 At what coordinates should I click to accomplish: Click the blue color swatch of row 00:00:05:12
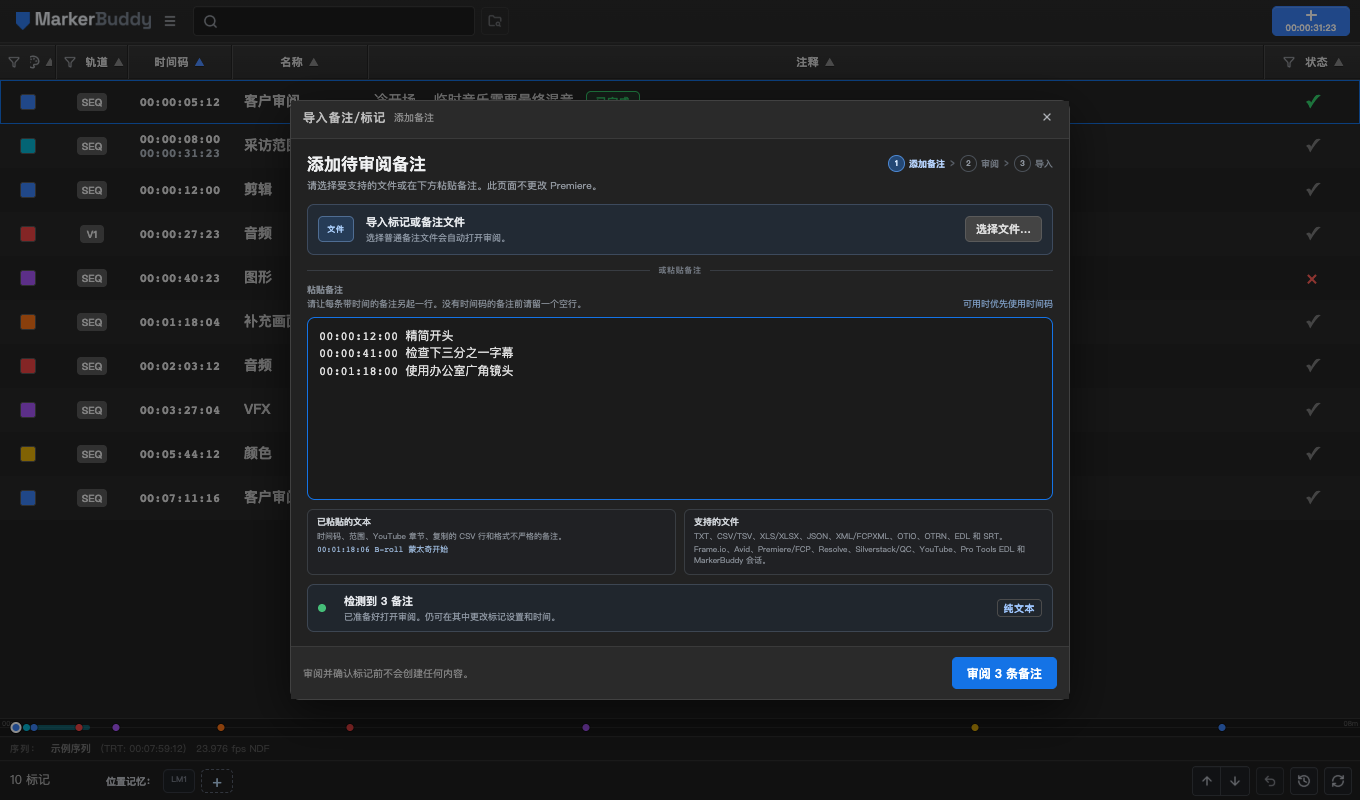click(28, 102)
